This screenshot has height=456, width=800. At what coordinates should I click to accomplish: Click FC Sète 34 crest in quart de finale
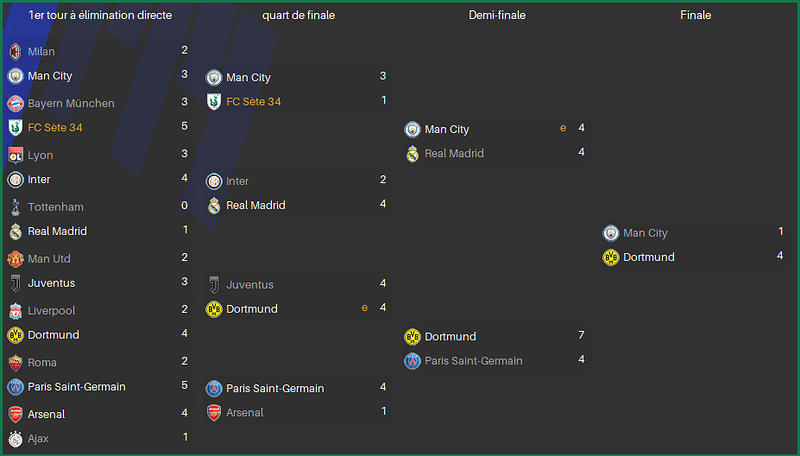(214, 102)
